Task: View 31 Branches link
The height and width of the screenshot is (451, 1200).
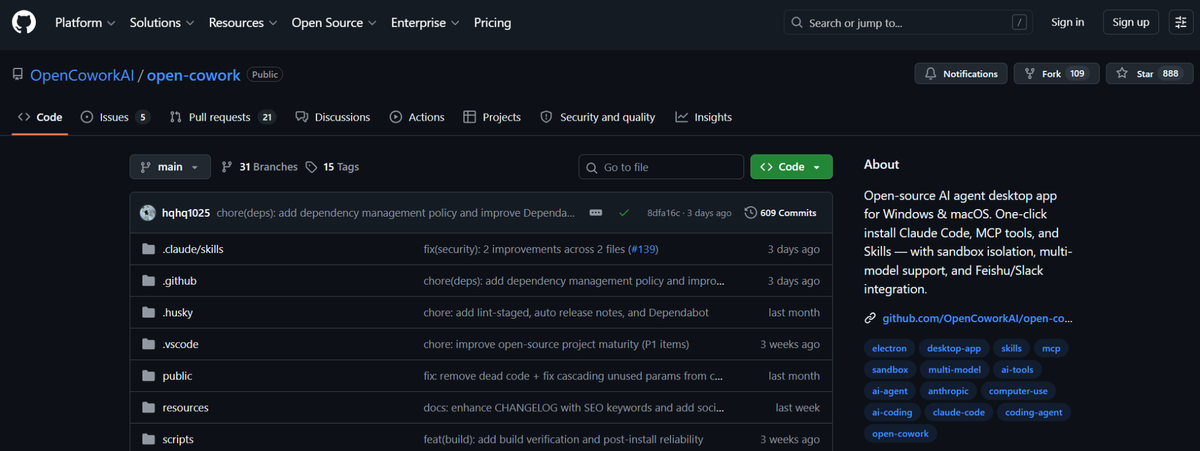Action: pos(259,167)
